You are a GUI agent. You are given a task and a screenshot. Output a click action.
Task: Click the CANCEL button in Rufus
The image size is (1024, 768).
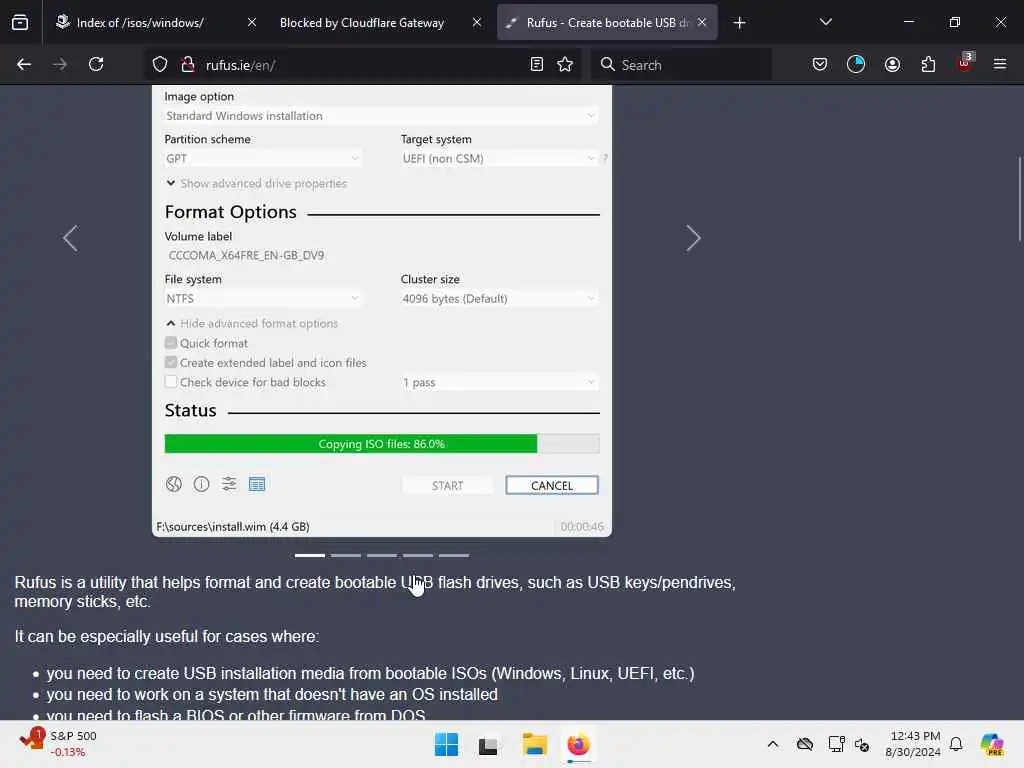552,485
